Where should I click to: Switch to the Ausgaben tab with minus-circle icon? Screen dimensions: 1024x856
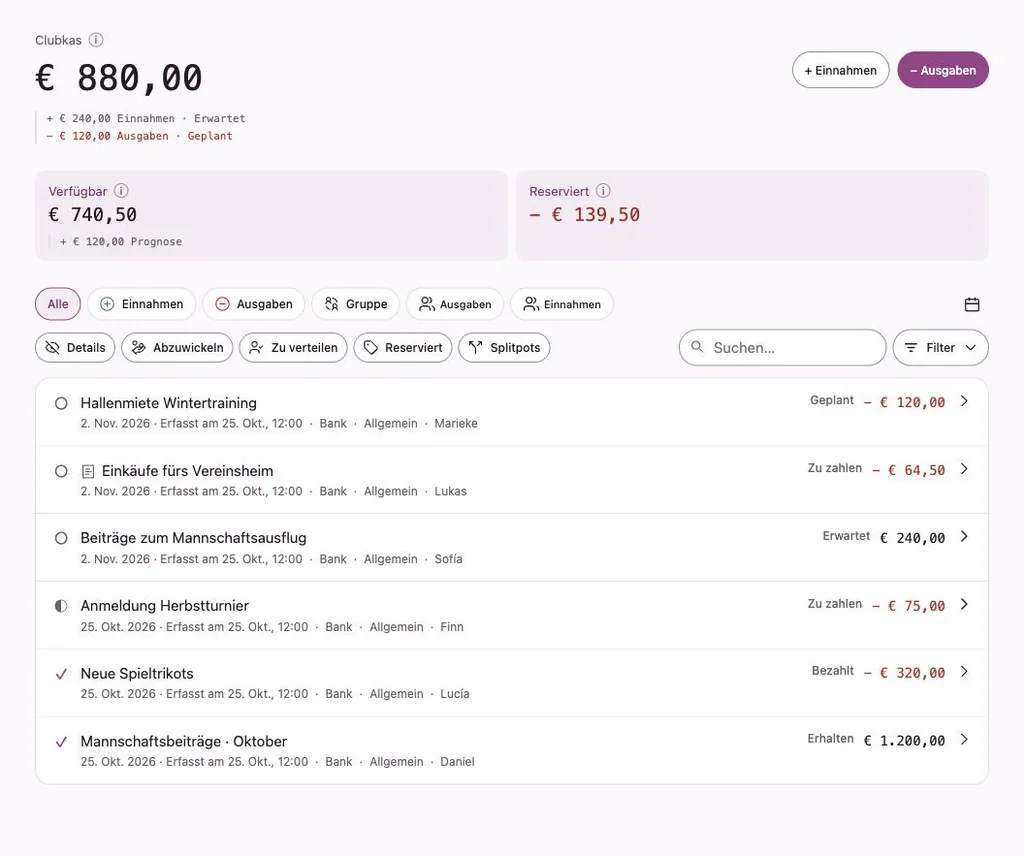point(254,304)
